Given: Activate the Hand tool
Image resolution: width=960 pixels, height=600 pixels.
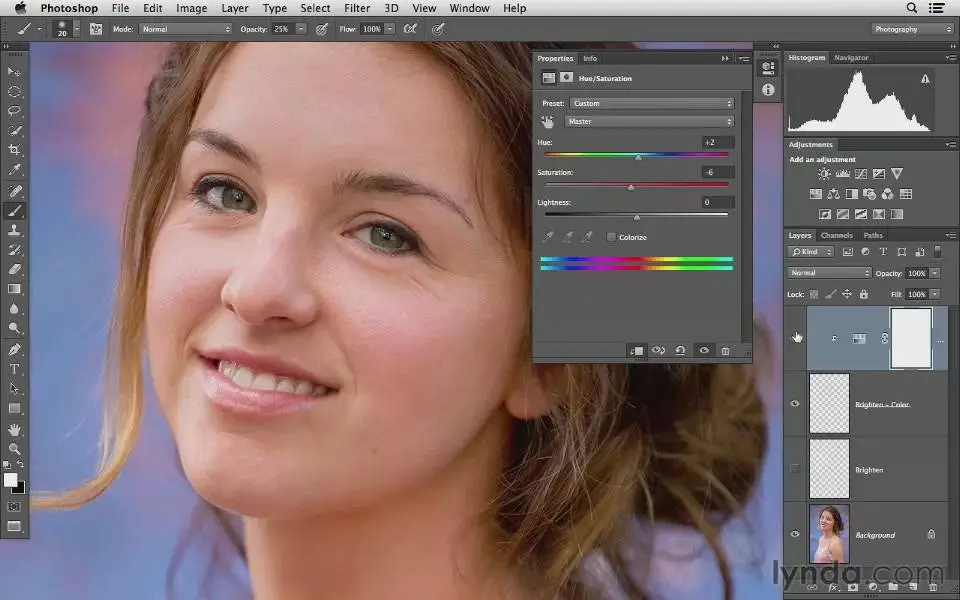Looking at the screenshot, I should pyautogui.click(x=14, y=429).
